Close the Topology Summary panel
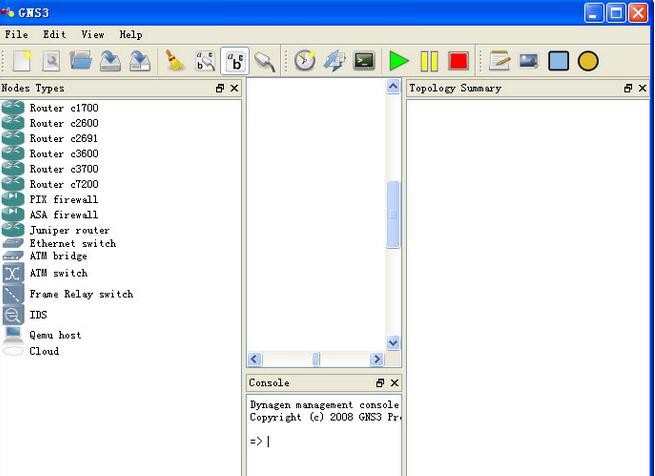Viewport: 655px width, 476px height. pyautogui.click(x=642, y=88)
